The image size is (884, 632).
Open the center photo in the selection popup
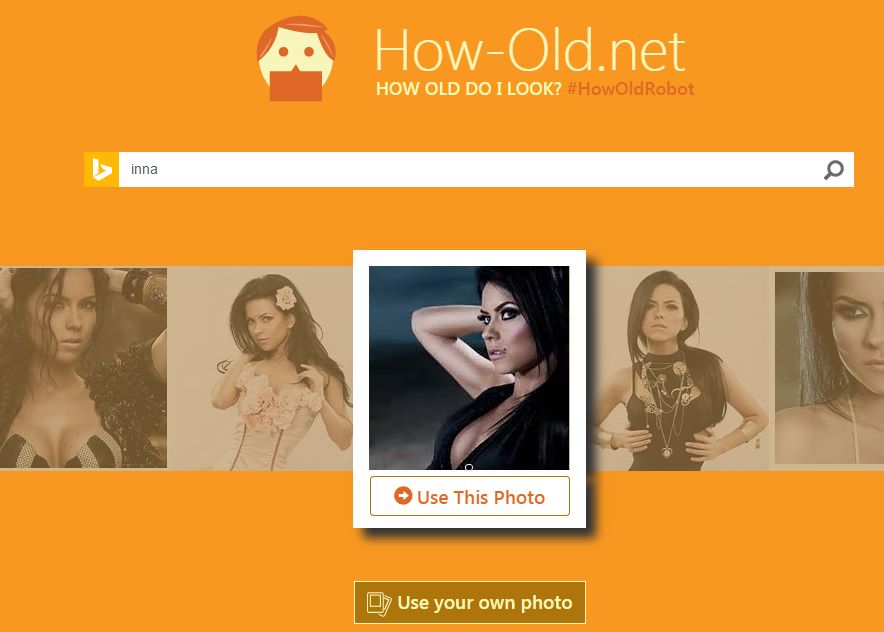(x=469, y=368)
